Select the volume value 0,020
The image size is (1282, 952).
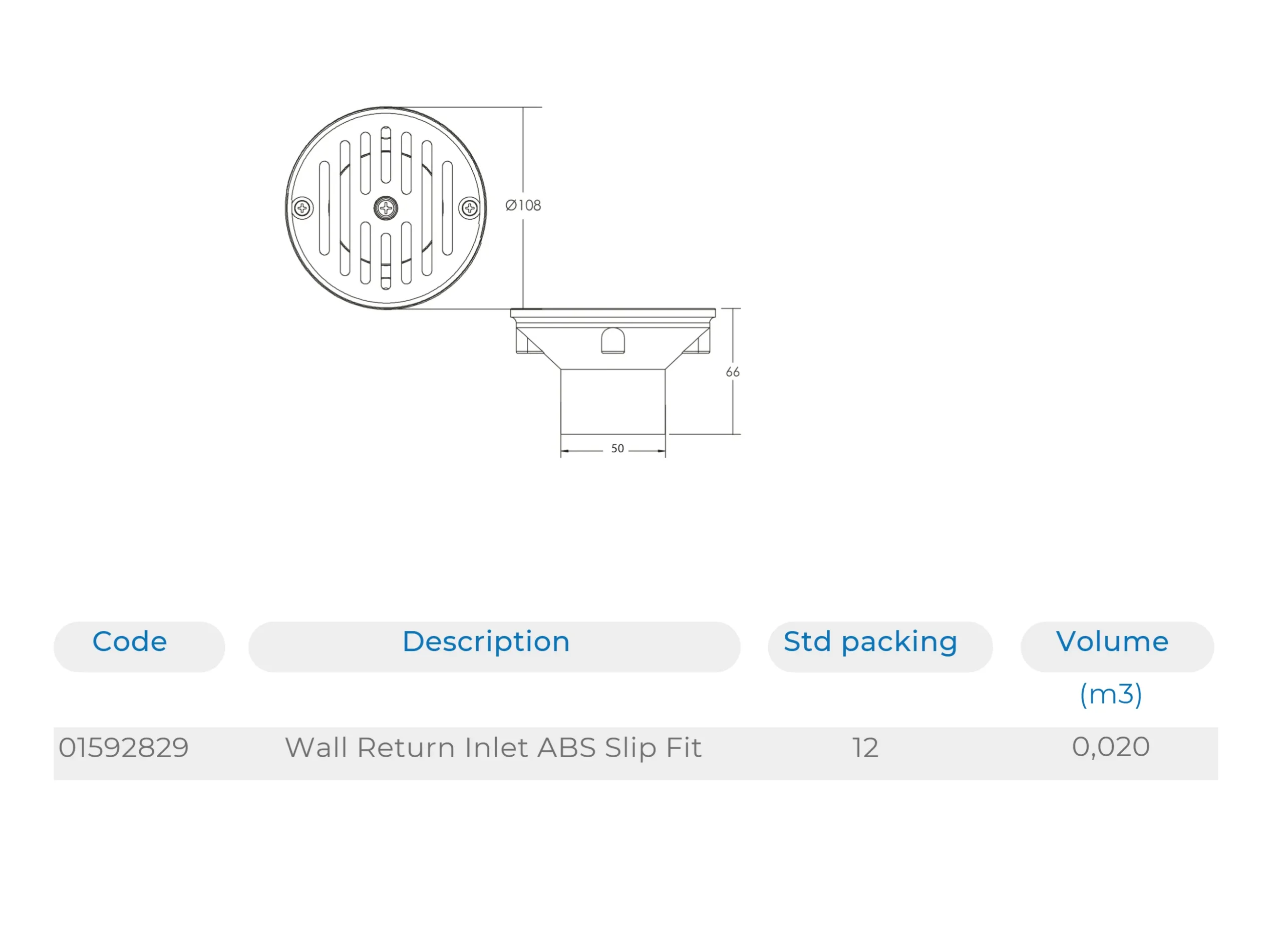(1110, 747)
